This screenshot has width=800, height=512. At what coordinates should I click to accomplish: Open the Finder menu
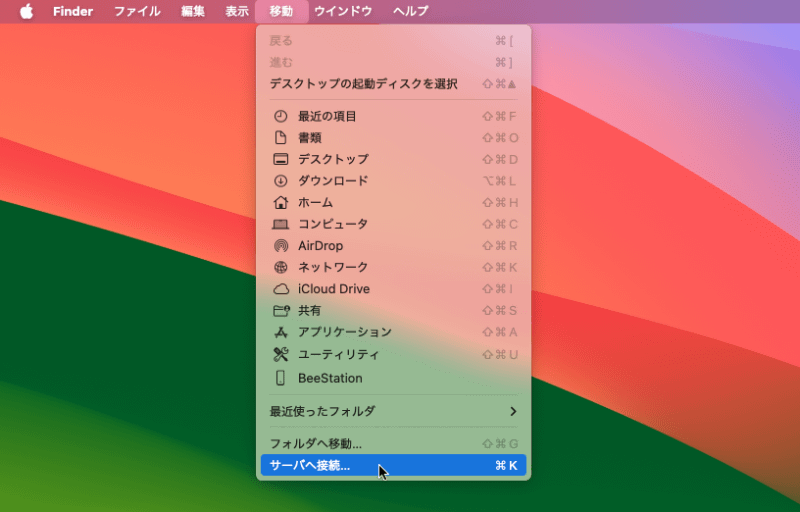73,11
